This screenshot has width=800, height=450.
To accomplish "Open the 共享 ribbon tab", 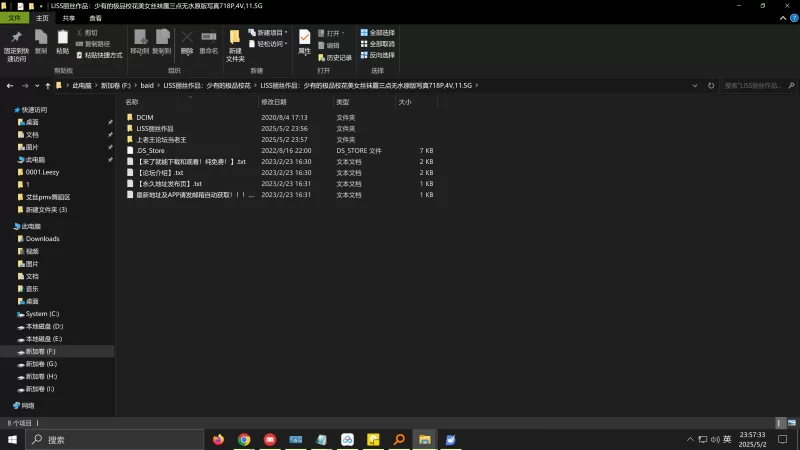I will click(68, 18).
